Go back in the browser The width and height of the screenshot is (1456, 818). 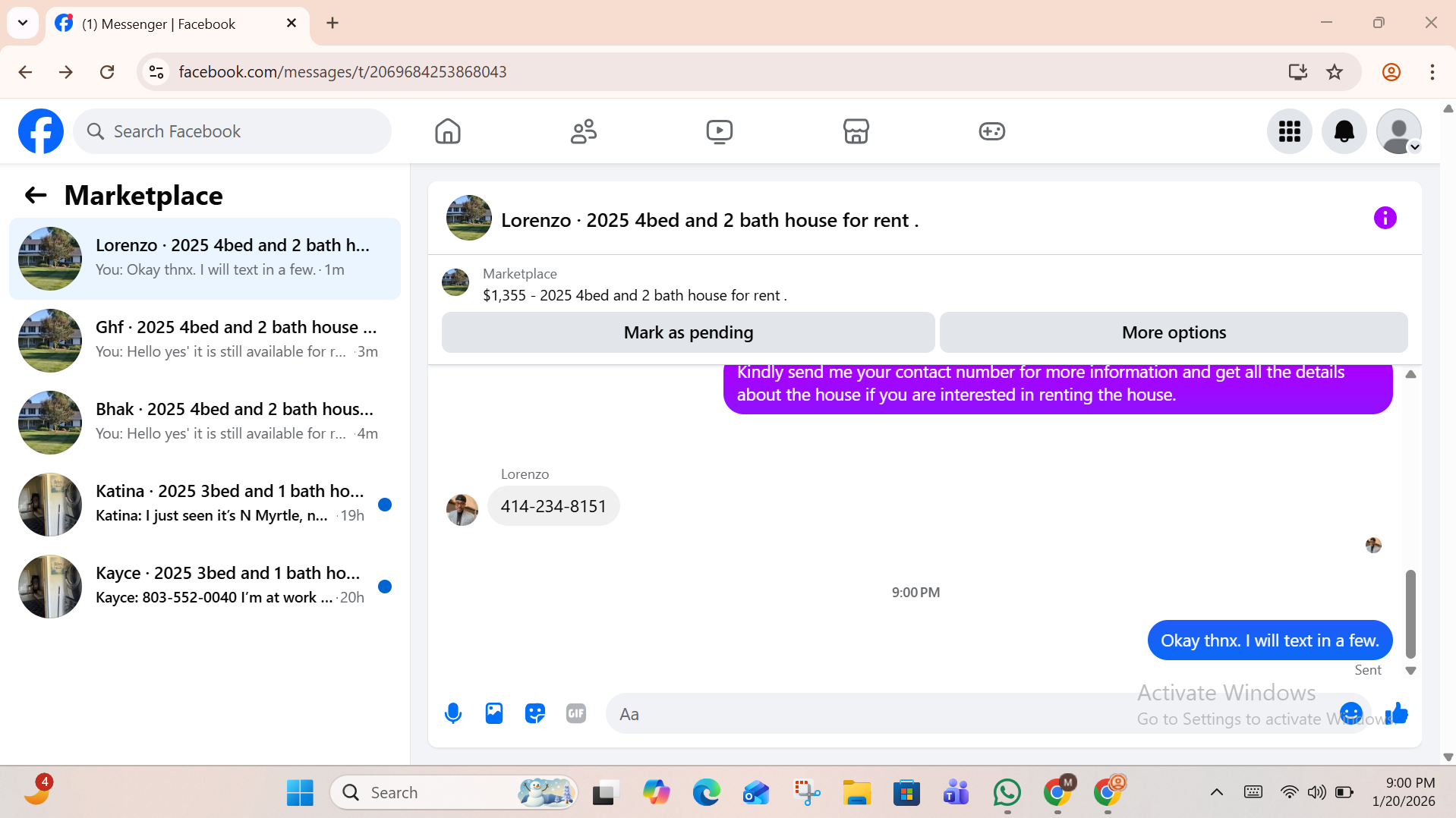[25, 72]
